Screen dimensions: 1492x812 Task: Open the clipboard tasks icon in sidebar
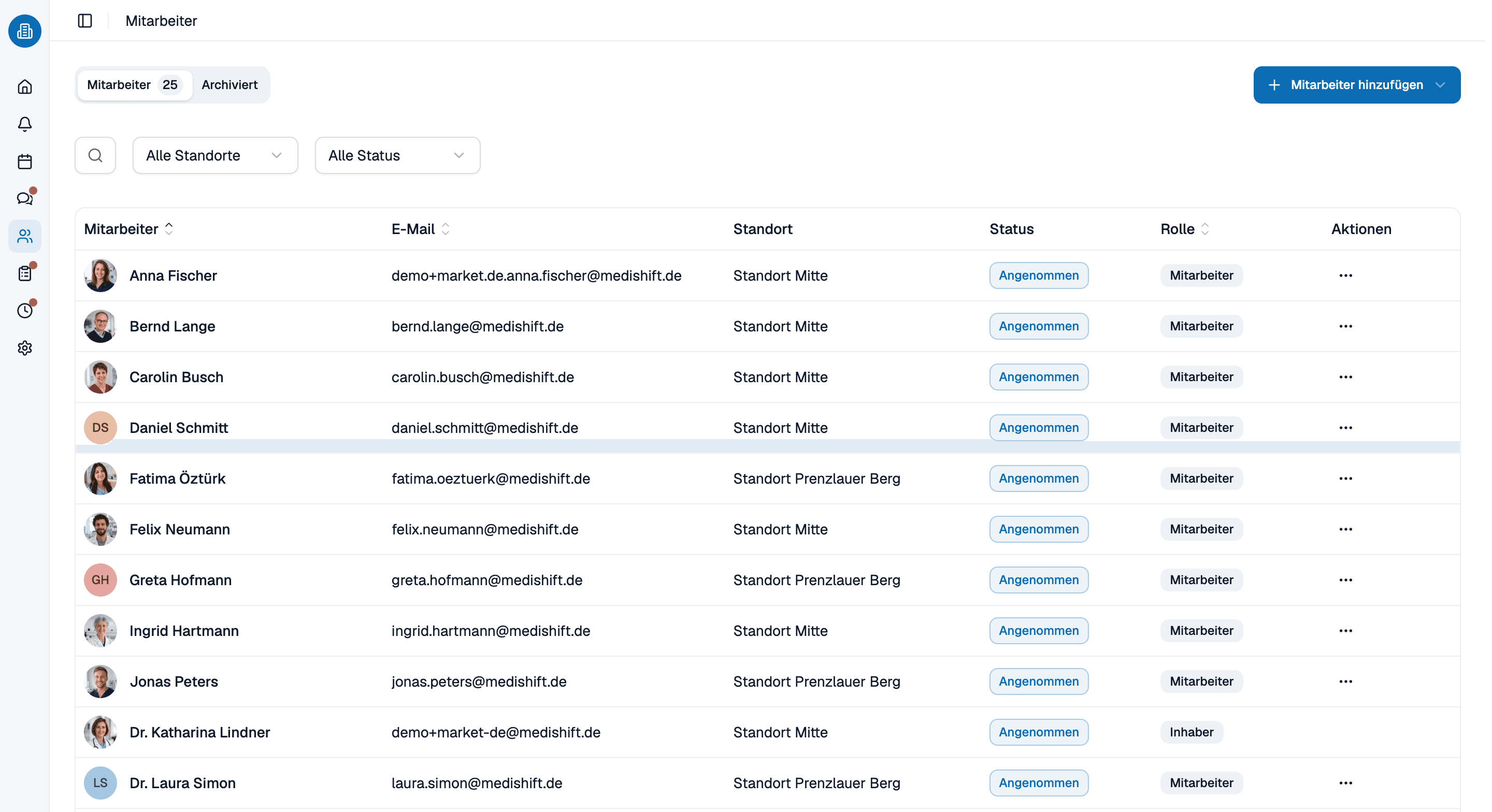(x=25, y=273)
